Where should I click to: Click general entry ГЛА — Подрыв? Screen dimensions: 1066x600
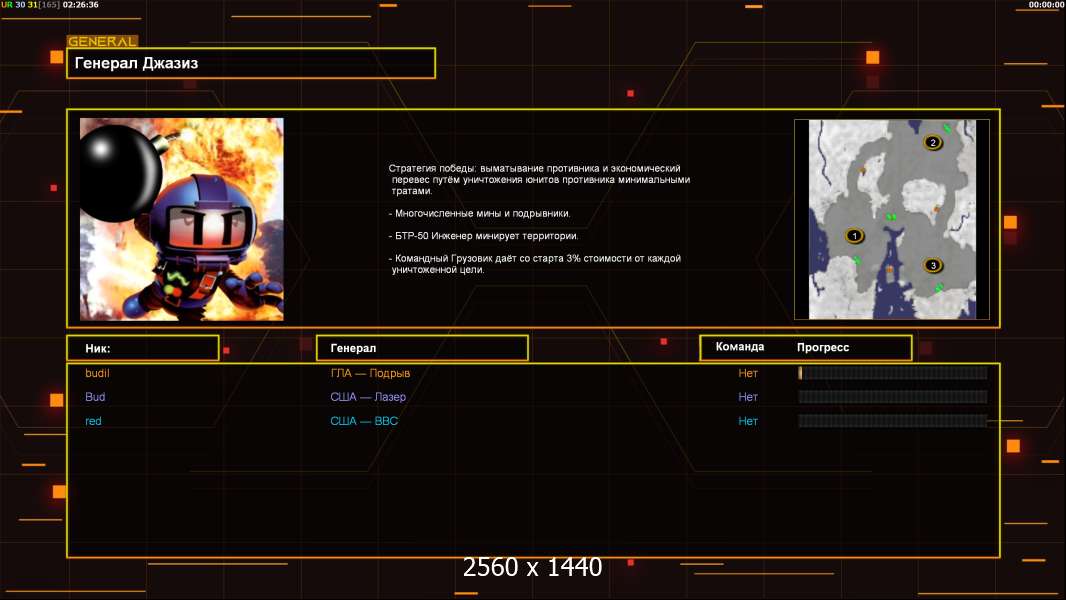point(370,373)
